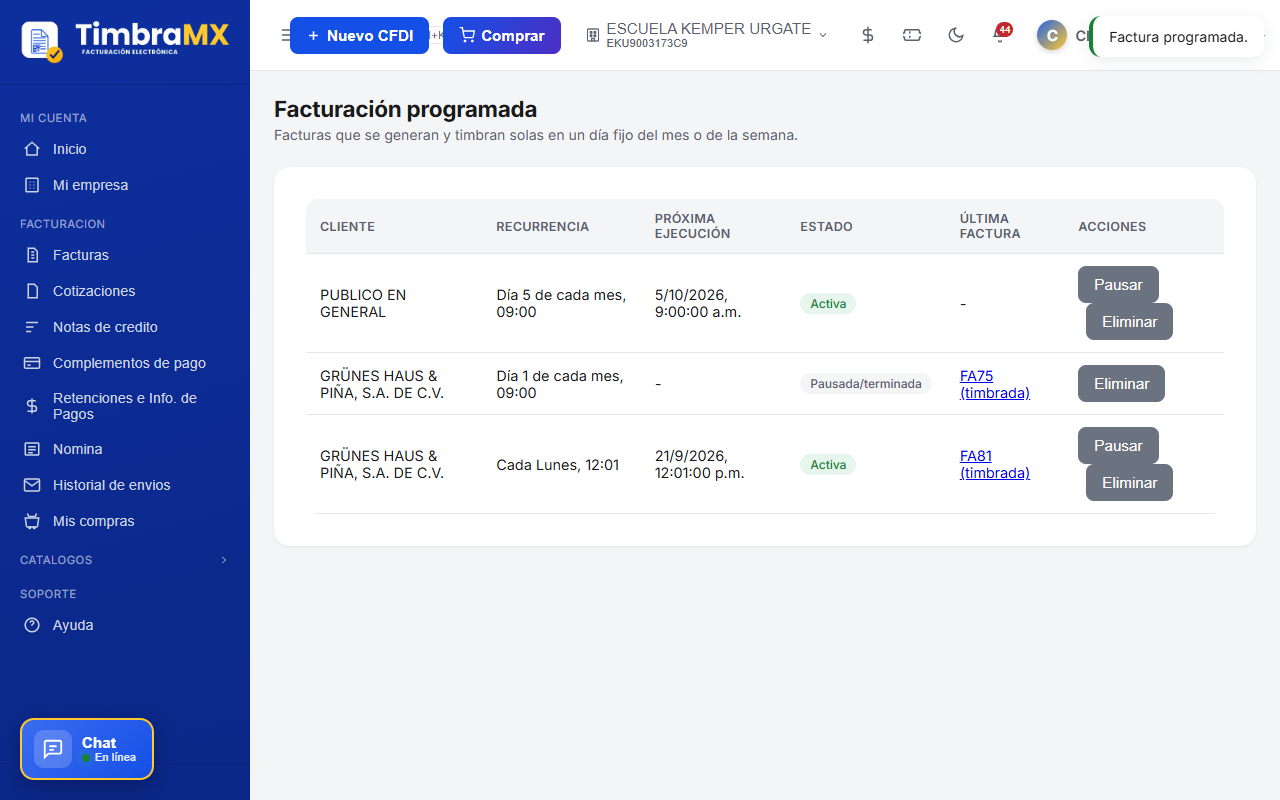The width and height of the screenshot is (1280, 800).
Task: Pause the Cada Lunes schedule
Action: click(x=1118, y=446)
